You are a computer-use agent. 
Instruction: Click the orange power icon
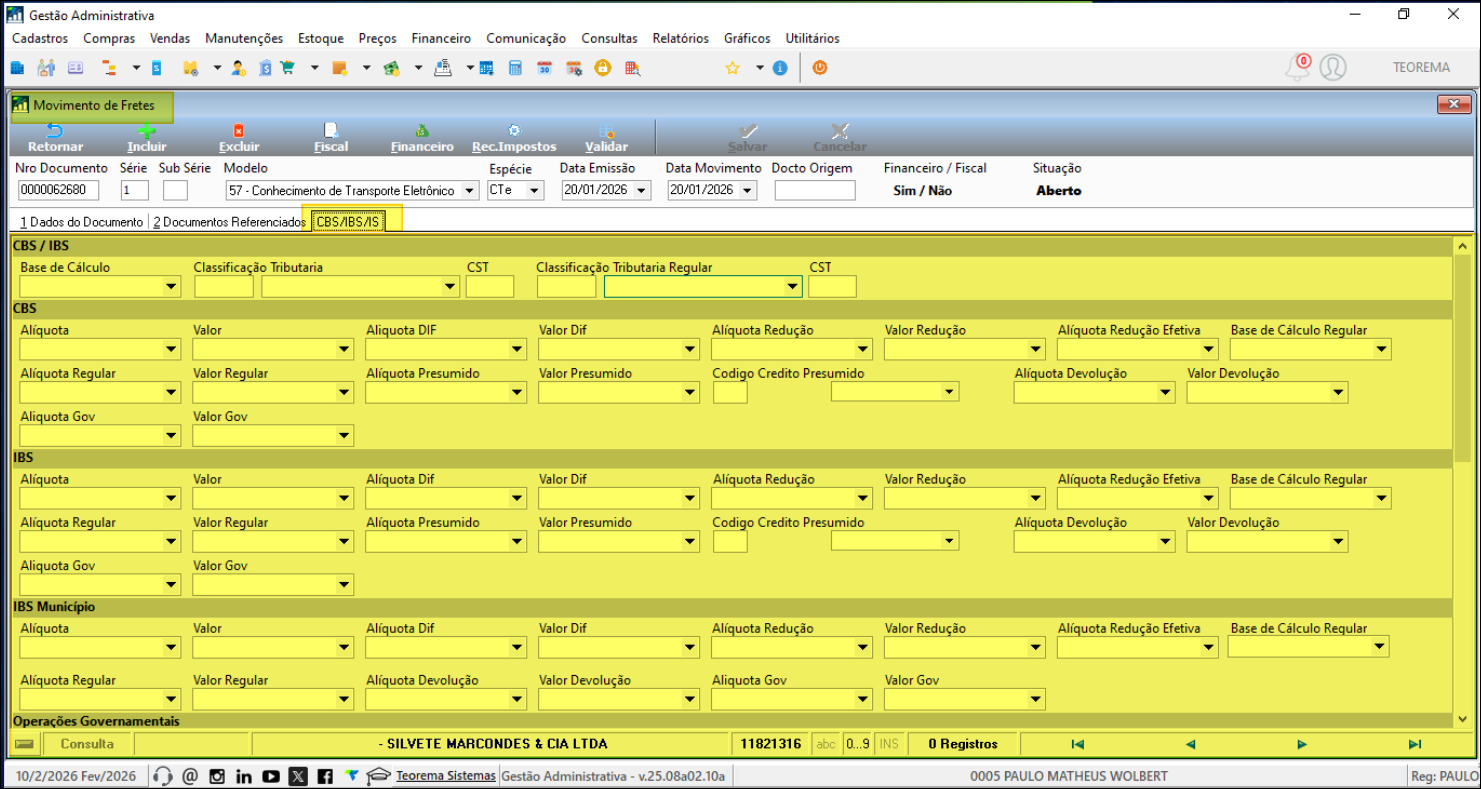(x=819, y=68)
